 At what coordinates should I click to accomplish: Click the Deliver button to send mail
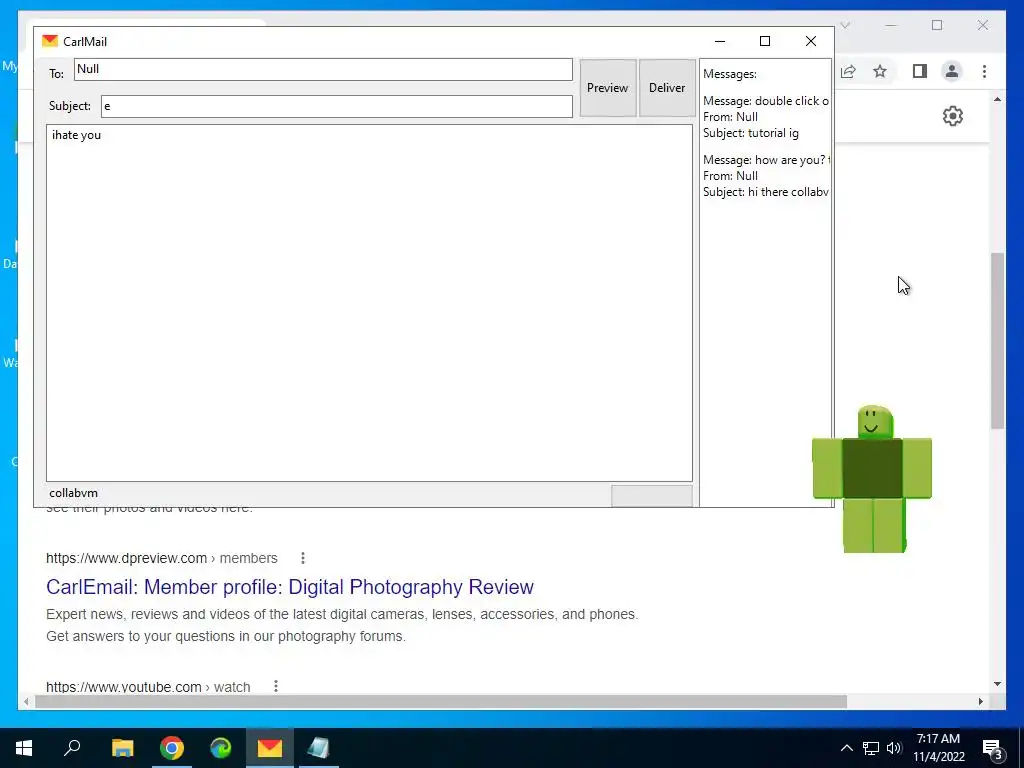pyautogui.click(x=667, y=88)
